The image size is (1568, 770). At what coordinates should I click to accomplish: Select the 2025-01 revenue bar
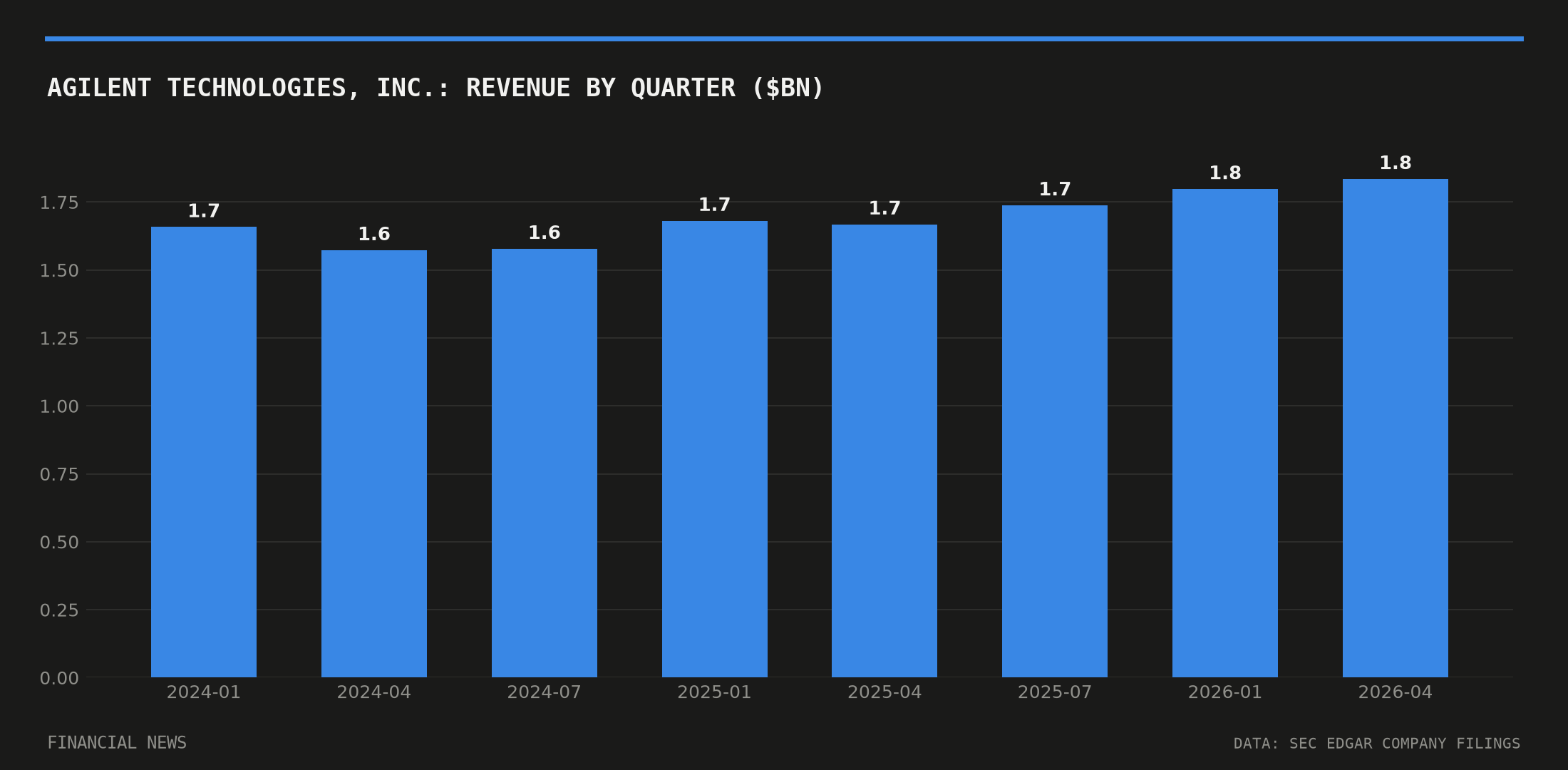pyautogui.click(x=715, y=449)
